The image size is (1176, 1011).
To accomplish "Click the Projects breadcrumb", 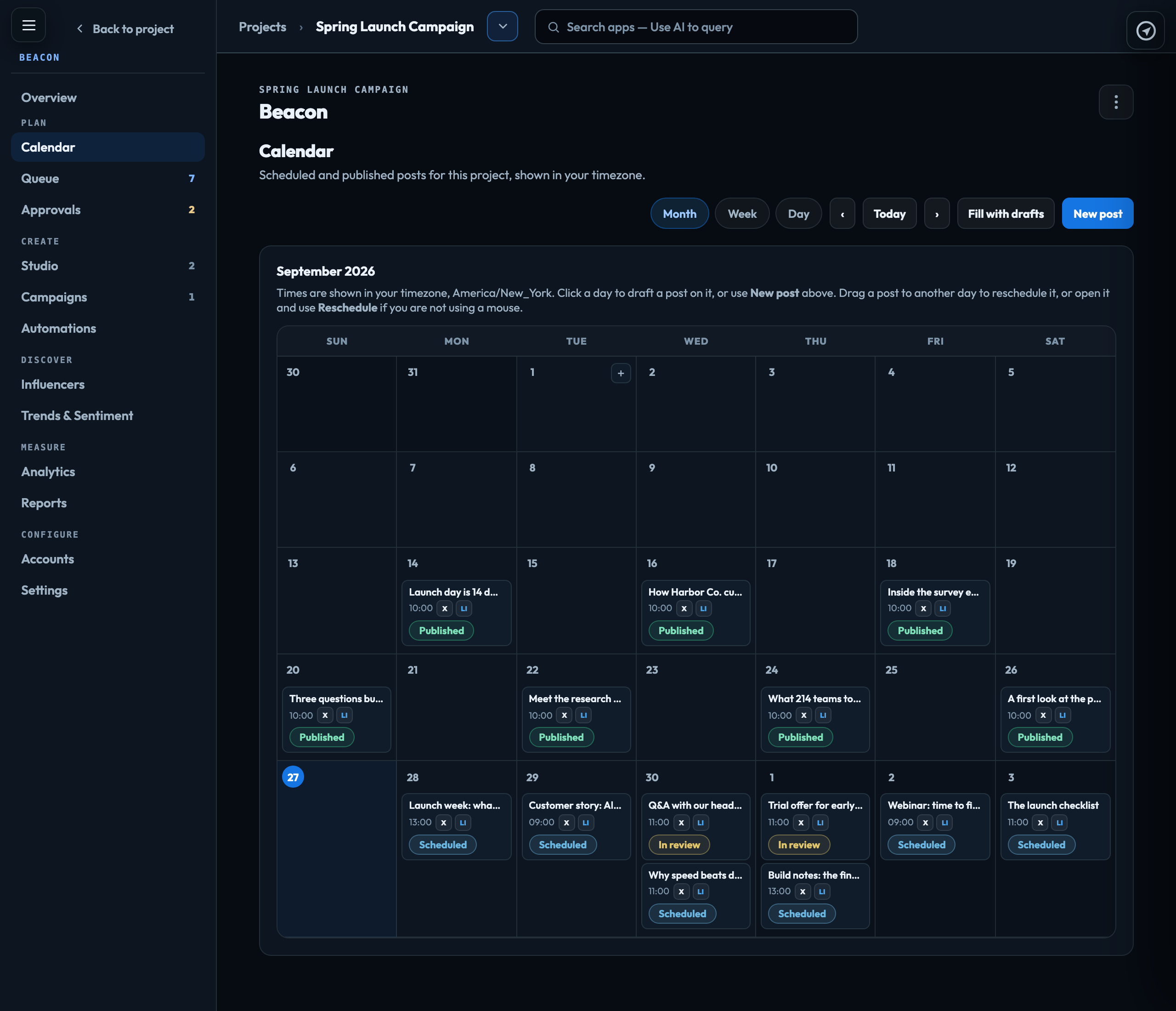I will click(x=262, y=27).
